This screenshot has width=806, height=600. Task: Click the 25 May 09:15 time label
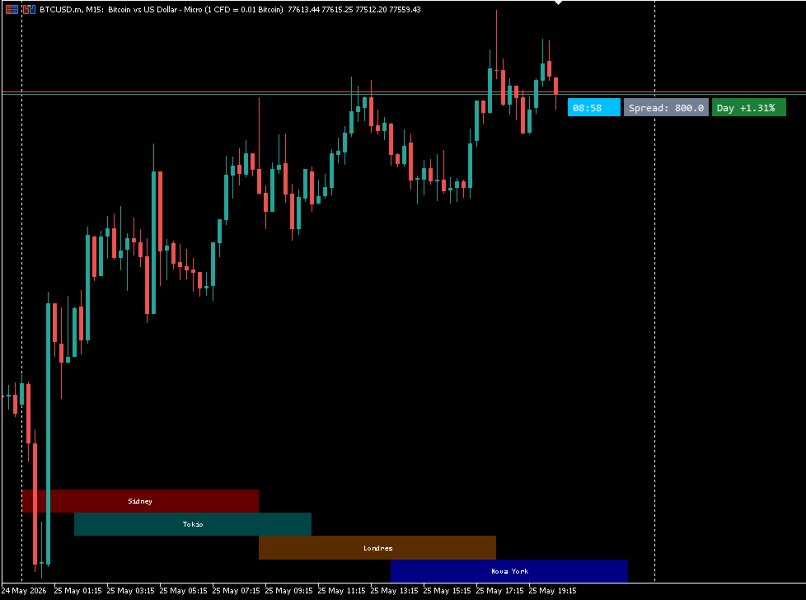pyautogui.click(x=289, y=591)
